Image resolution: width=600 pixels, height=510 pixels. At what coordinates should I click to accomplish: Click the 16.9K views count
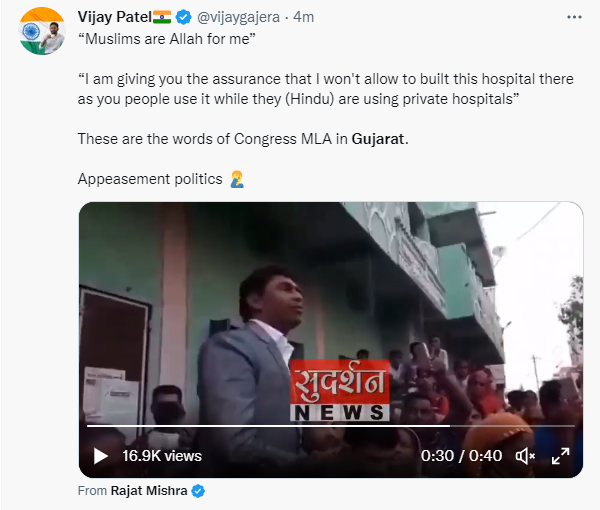point(162,456)
